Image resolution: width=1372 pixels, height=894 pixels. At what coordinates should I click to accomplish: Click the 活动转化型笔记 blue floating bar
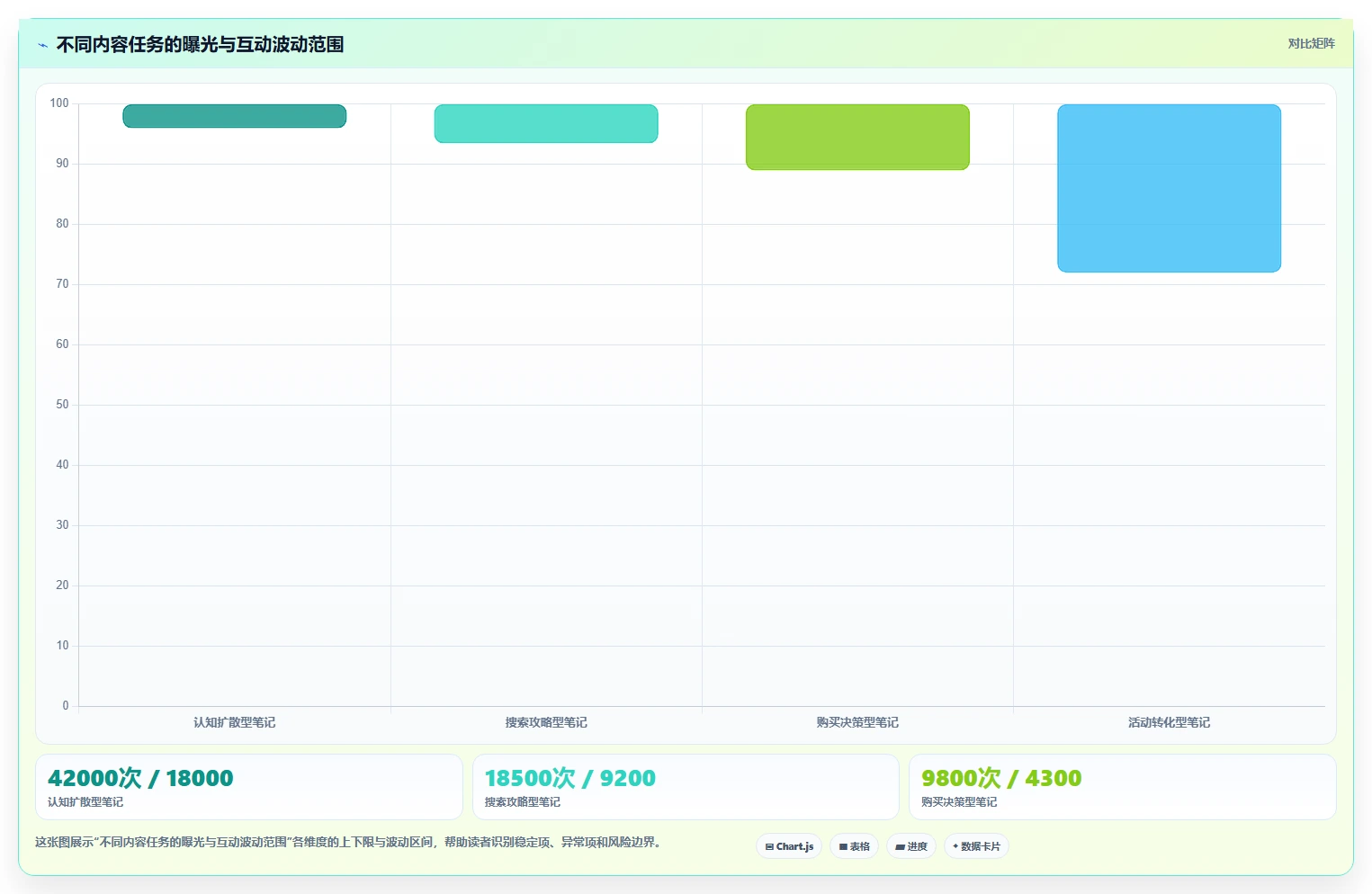1169,188
